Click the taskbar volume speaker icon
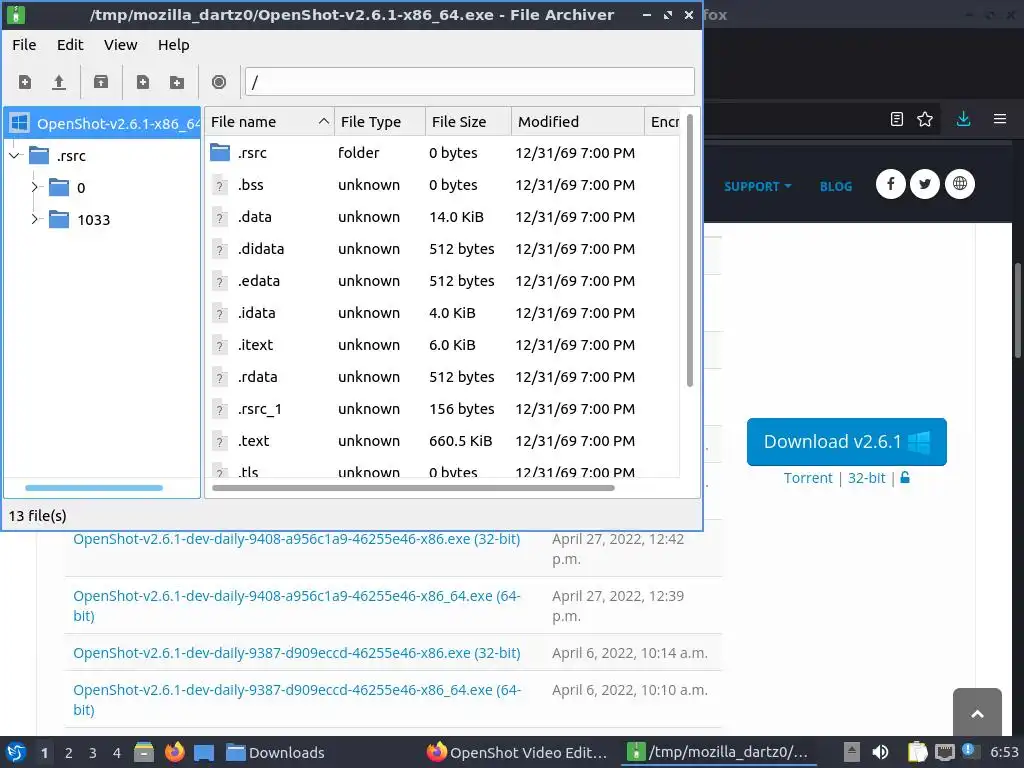1024x768 pixels. point(880,752)
